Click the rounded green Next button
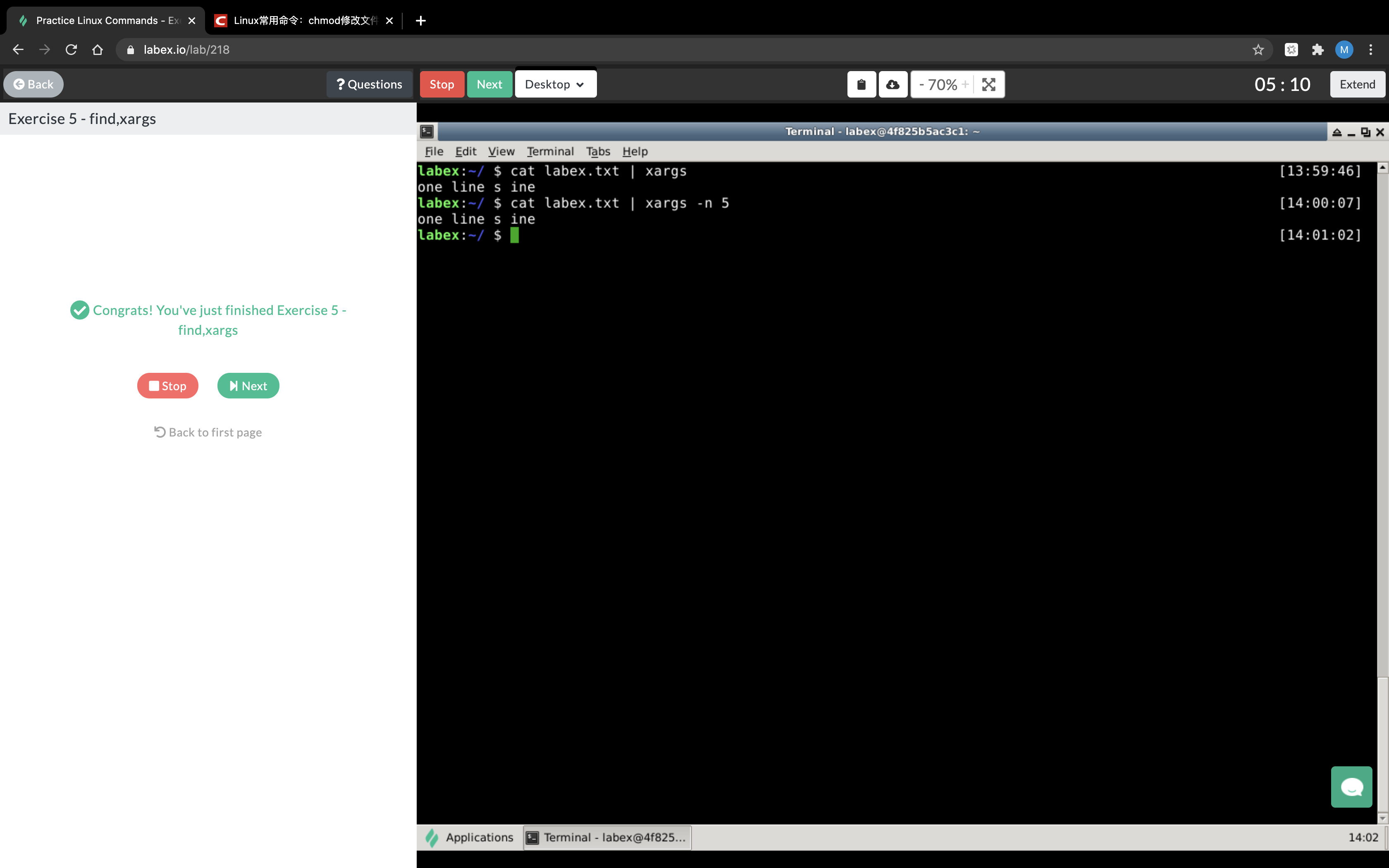The image size is (1389, 868). click(x=248, y=386)
